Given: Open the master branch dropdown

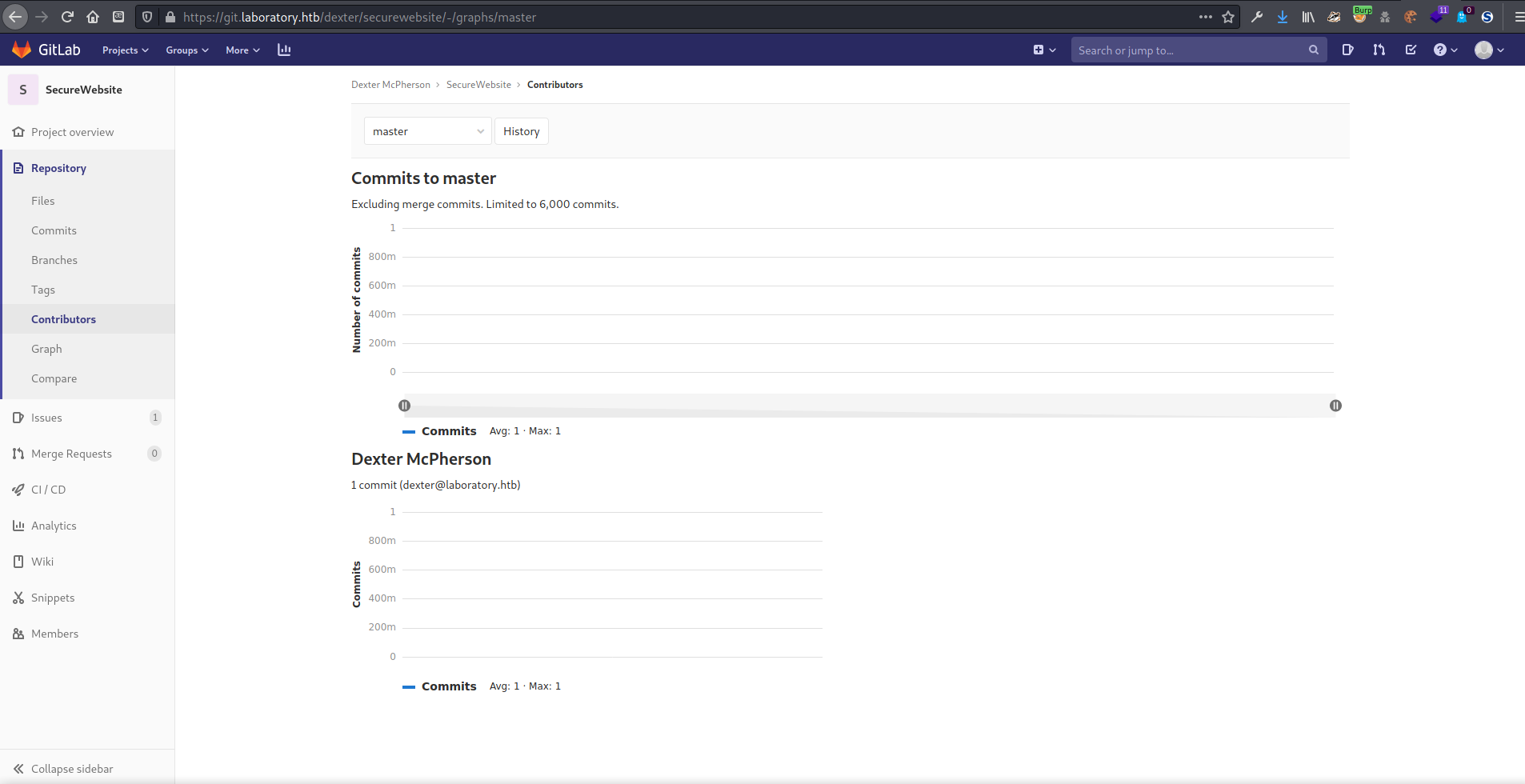Looking at the screenshot, I should [x=427, y=131].
